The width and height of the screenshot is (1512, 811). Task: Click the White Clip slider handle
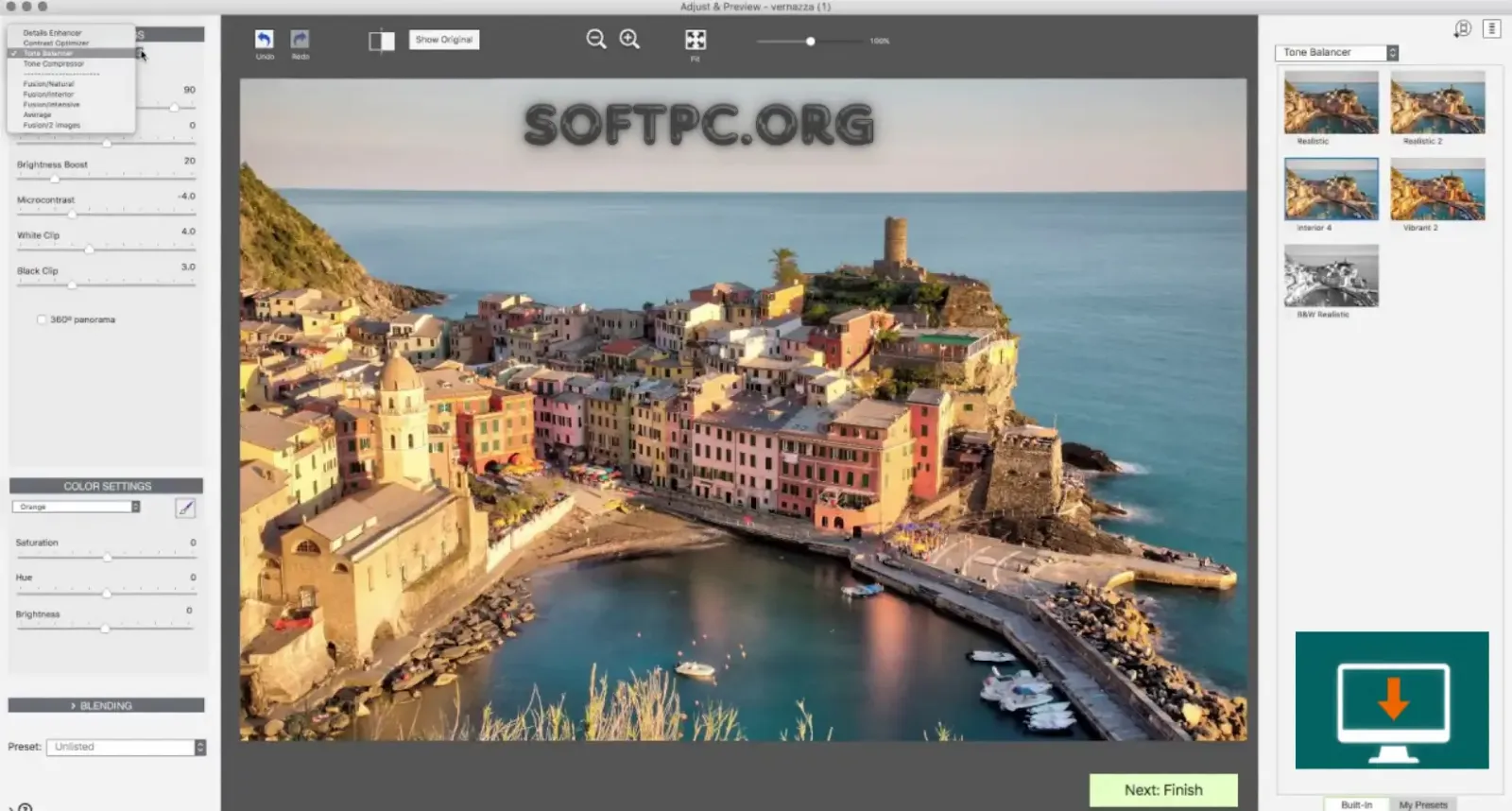[x=89, y=250]
